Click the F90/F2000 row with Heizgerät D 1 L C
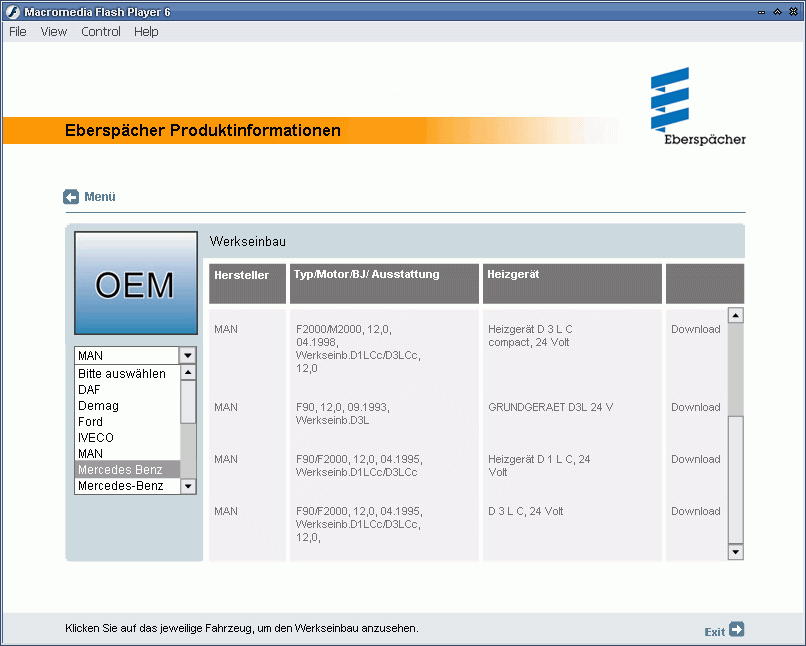Viewport: 806px width, 646px height. pos(359,466)
